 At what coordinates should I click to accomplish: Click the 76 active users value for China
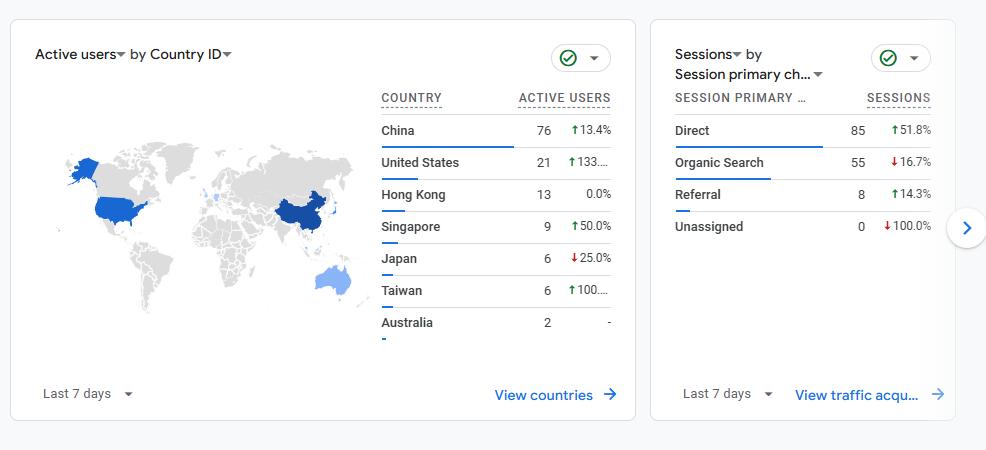pos(544,131)
